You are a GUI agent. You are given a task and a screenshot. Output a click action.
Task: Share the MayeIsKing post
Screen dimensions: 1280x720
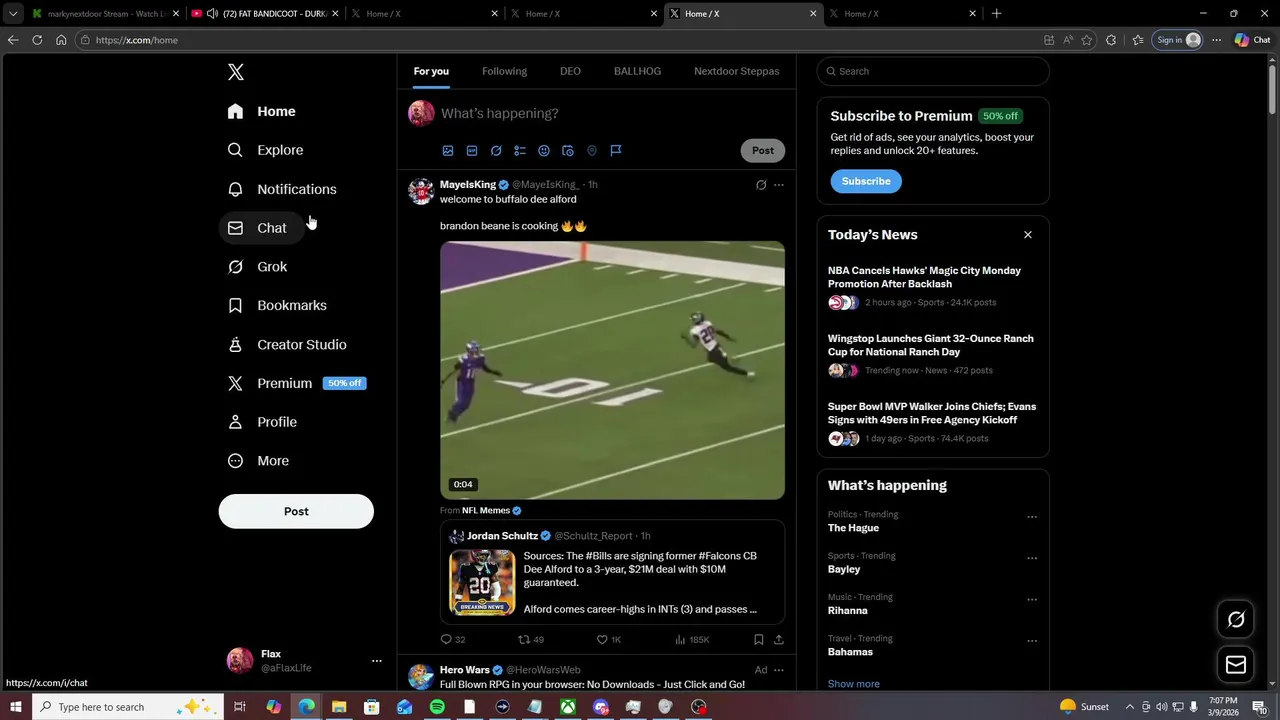point(779,640)
